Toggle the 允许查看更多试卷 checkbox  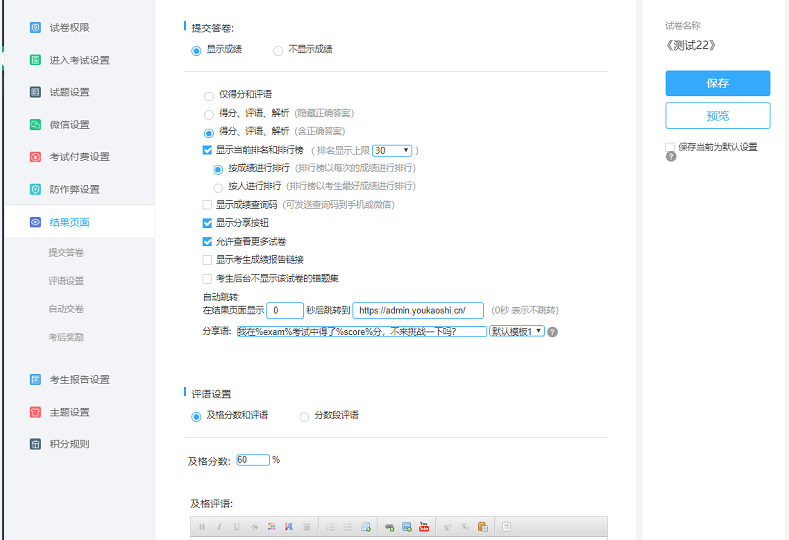207,242
